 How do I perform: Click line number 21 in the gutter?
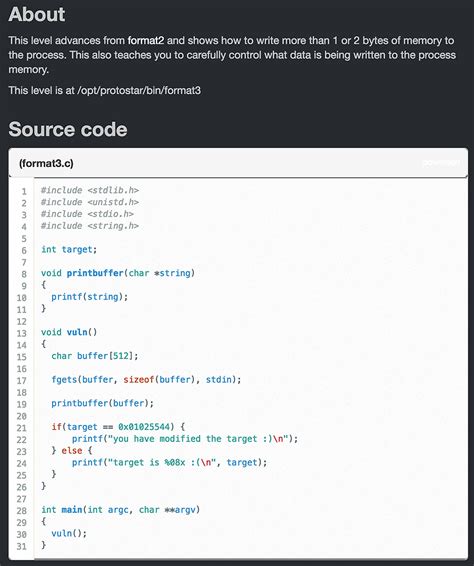[22, 428]
